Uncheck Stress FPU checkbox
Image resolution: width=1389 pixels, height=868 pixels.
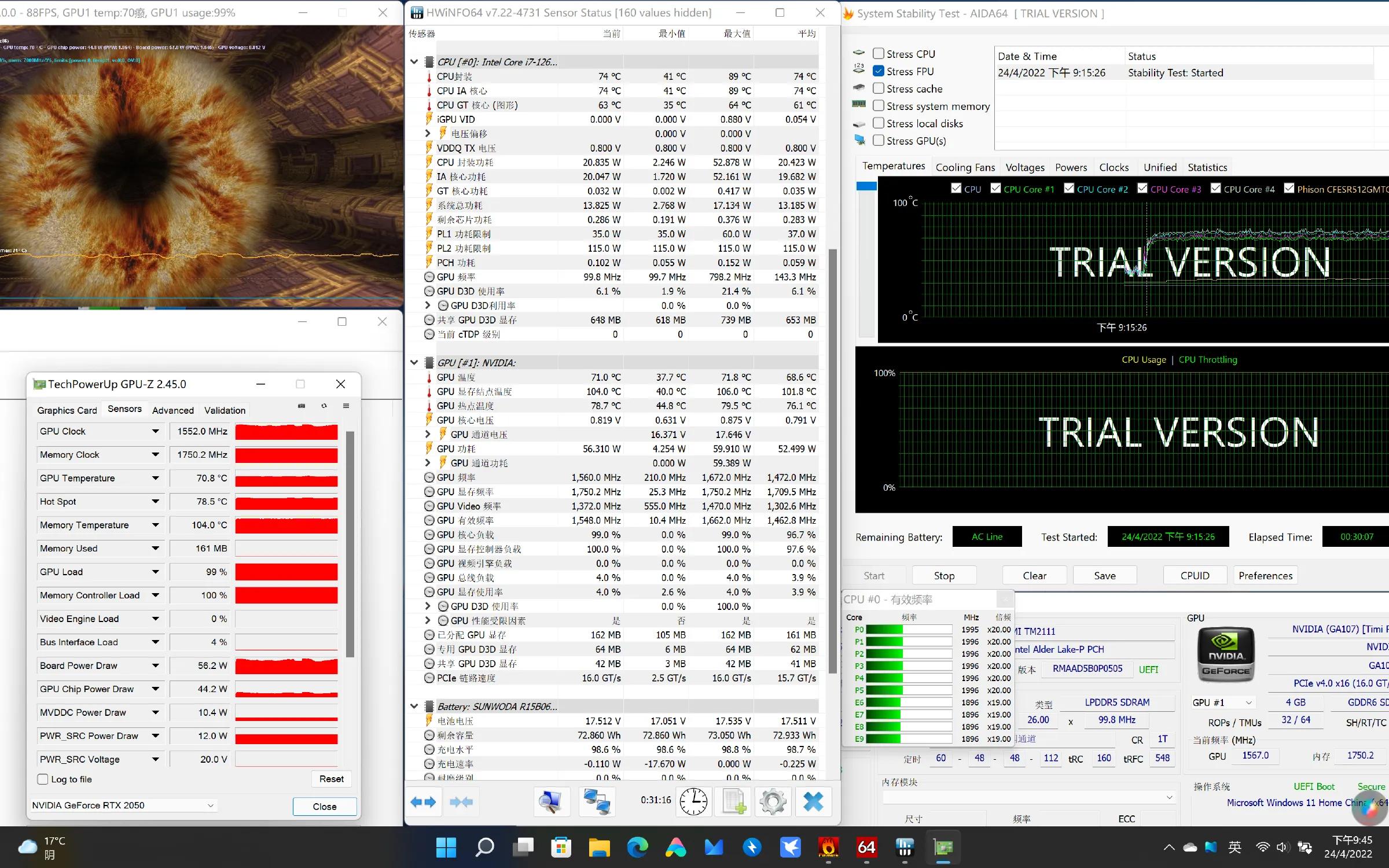[x=879, y=71]
